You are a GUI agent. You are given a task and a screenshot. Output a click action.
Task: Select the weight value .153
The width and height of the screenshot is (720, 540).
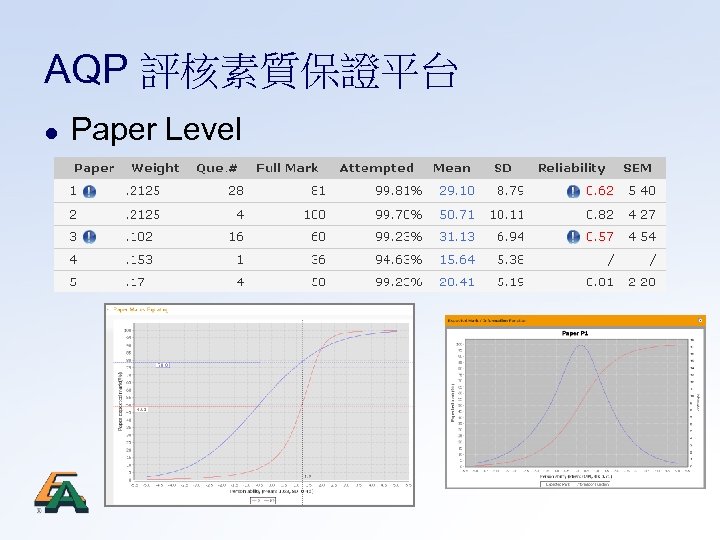[139, 259]
